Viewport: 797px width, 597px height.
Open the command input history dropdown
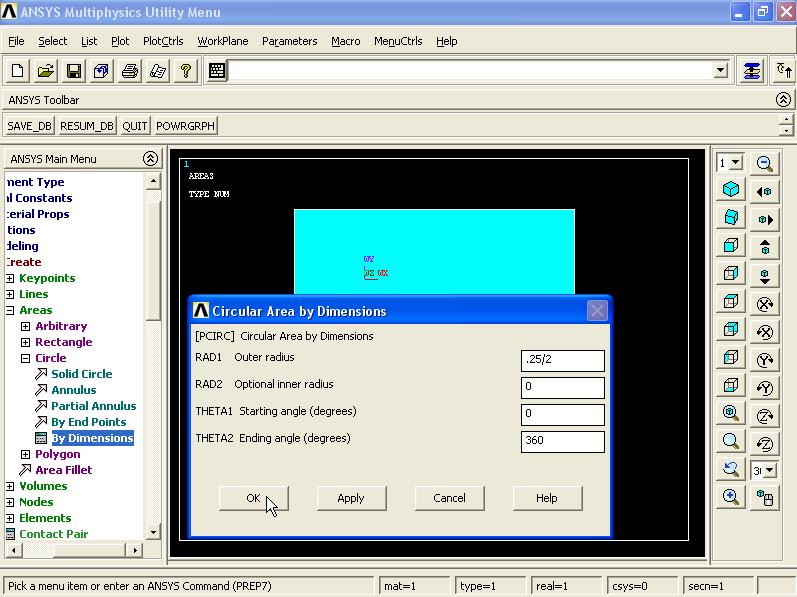tap(720, 71)
